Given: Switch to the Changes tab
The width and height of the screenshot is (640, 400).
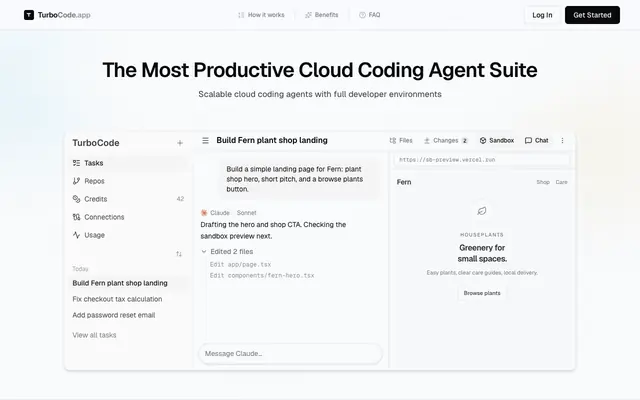Looking at the screenshot, I should 446,140.
